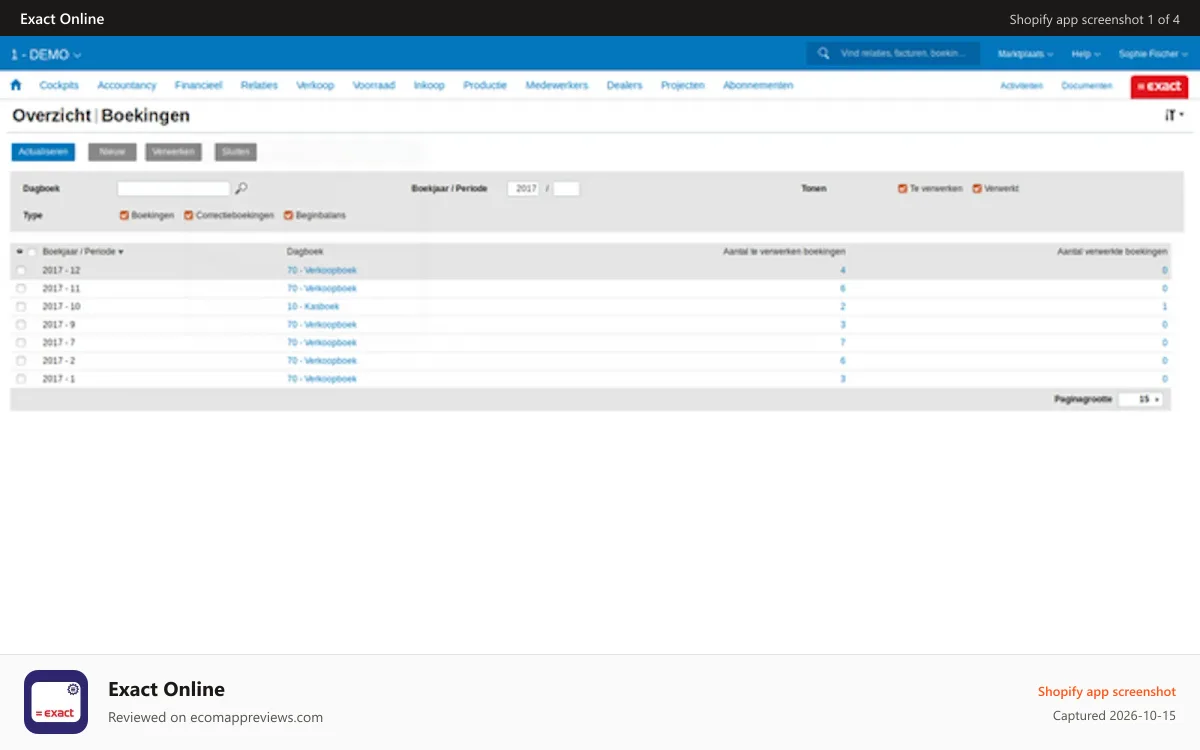Click the Aantal verwerkte boekingen header
The height and width of the screenshot is (750, 1200).
point(1113,252)
